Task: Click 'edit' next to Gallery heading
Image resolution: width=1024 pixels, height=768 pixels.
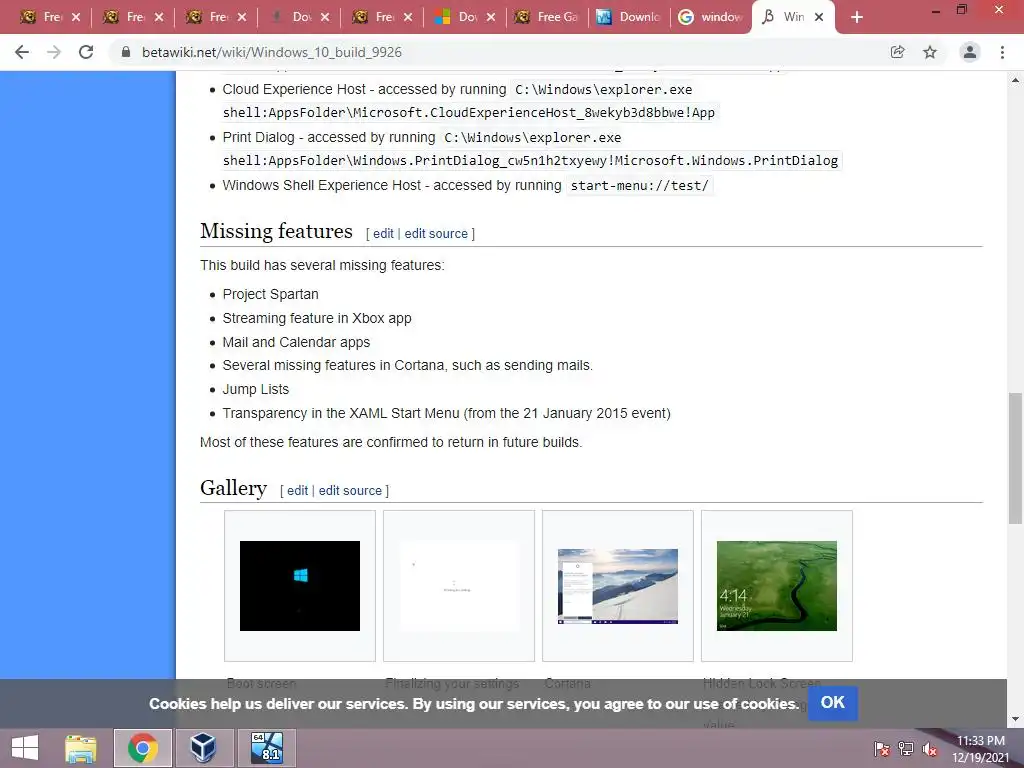Action: tap(297, 490)
